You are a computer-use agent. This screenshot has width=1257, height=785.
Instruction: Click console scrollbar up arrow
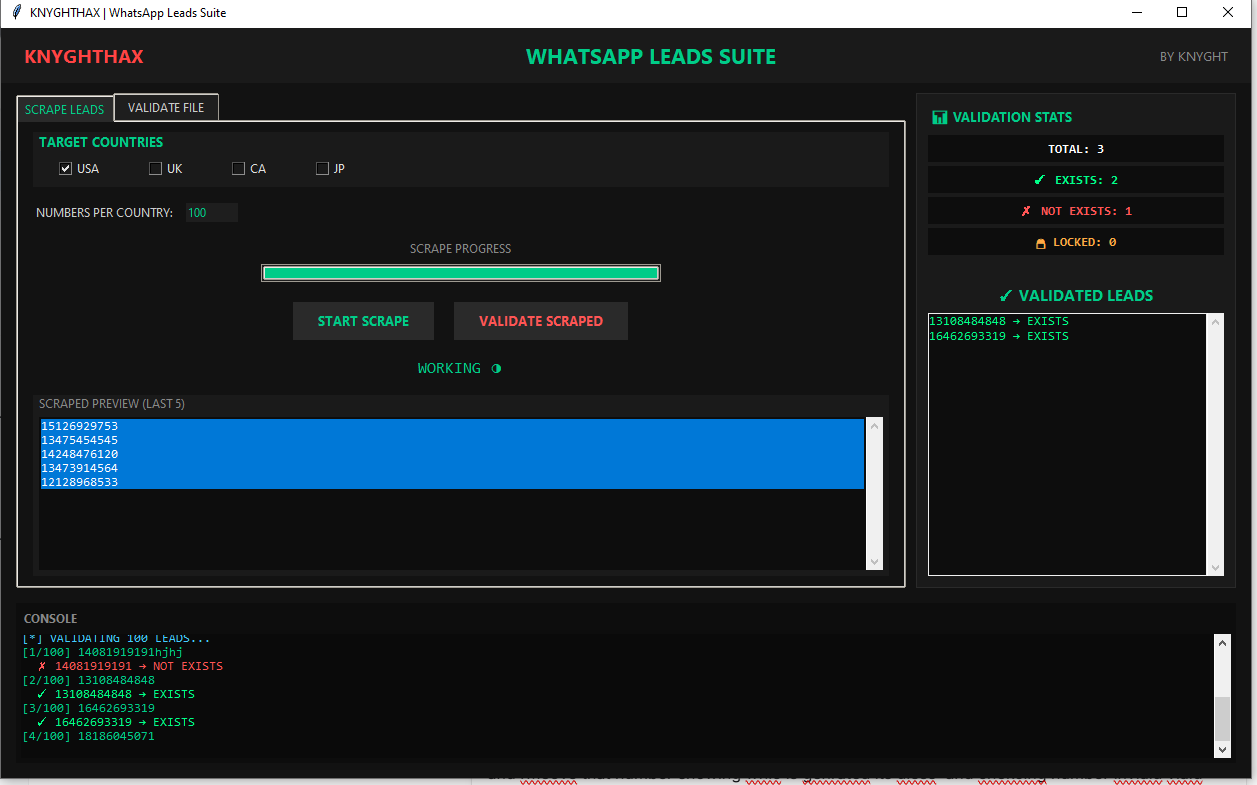tap(1223, 642)
